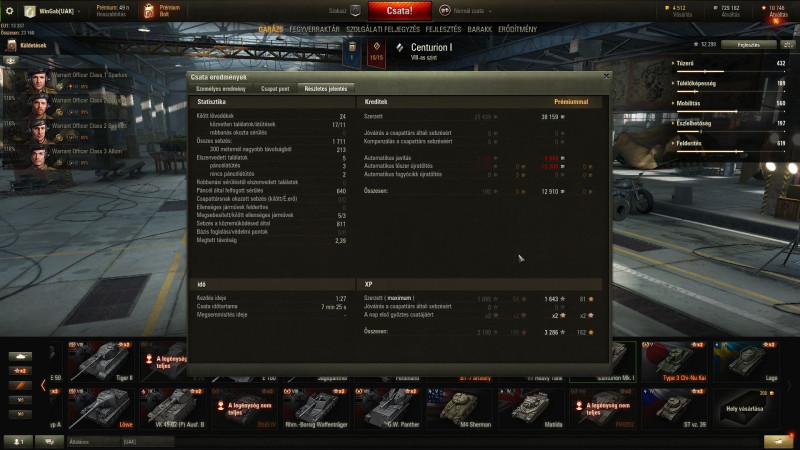Image resolution: width=800 pixels, height=450 pixels.
Task: Open the FEGYVERRAKTÁR menu item
Action: coord(314,30)
